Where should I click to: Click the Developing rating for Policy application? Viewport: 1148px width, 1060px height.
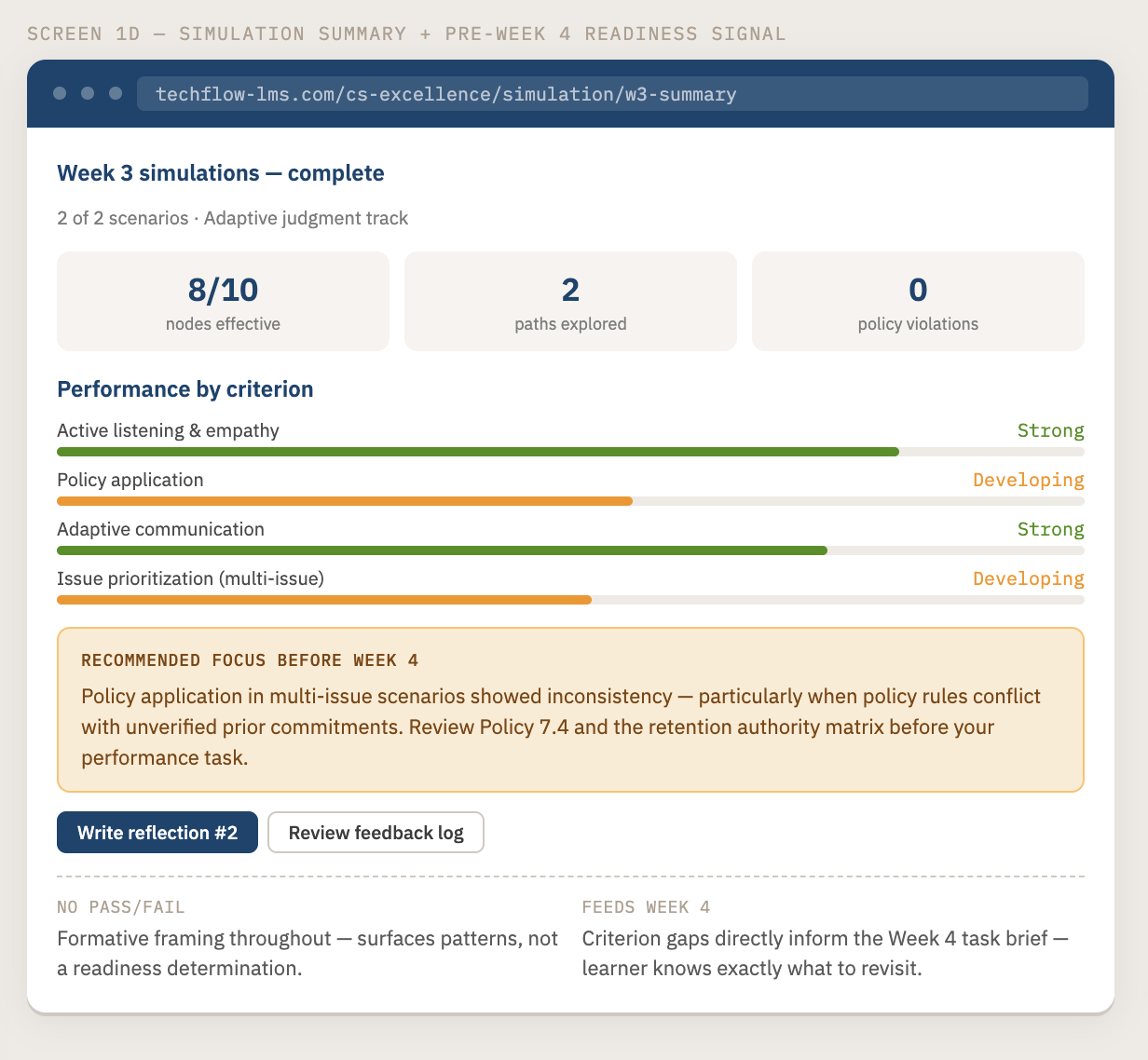(x=1029, y=480)
